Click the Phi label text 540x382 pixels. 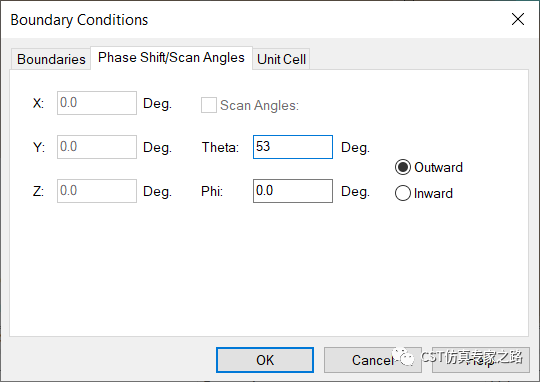212,191
